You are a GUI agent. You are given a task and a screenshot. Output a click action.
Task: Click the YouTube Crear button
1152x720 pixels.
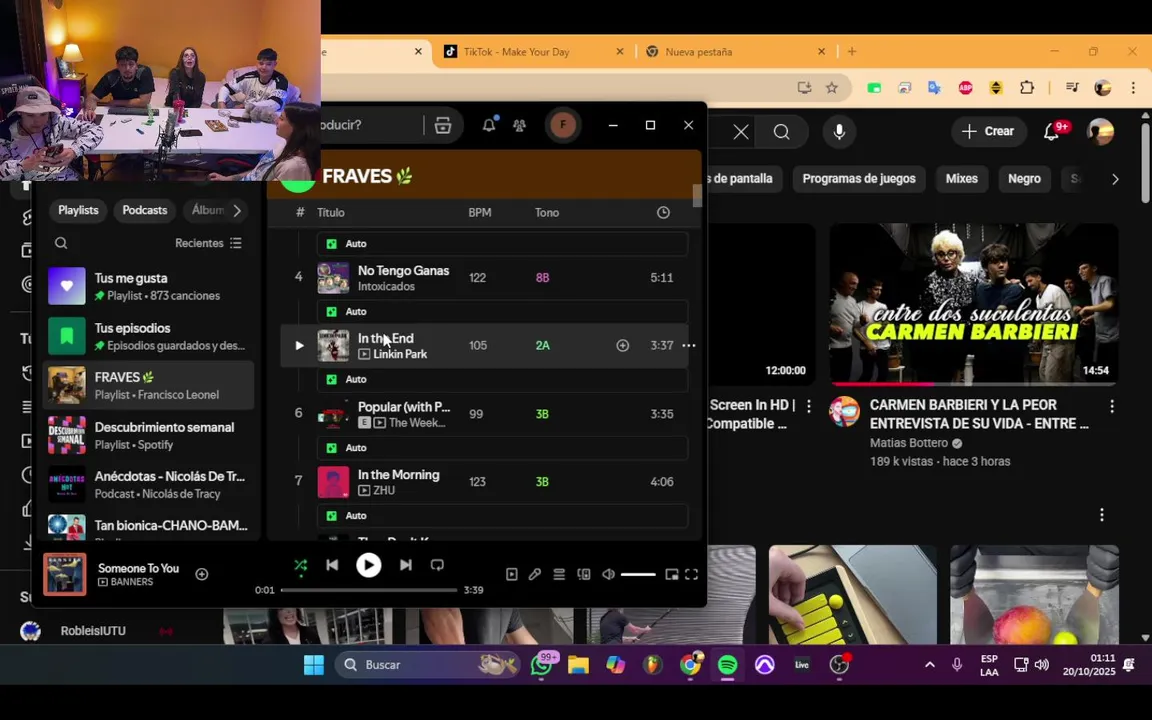click(989, 132)
